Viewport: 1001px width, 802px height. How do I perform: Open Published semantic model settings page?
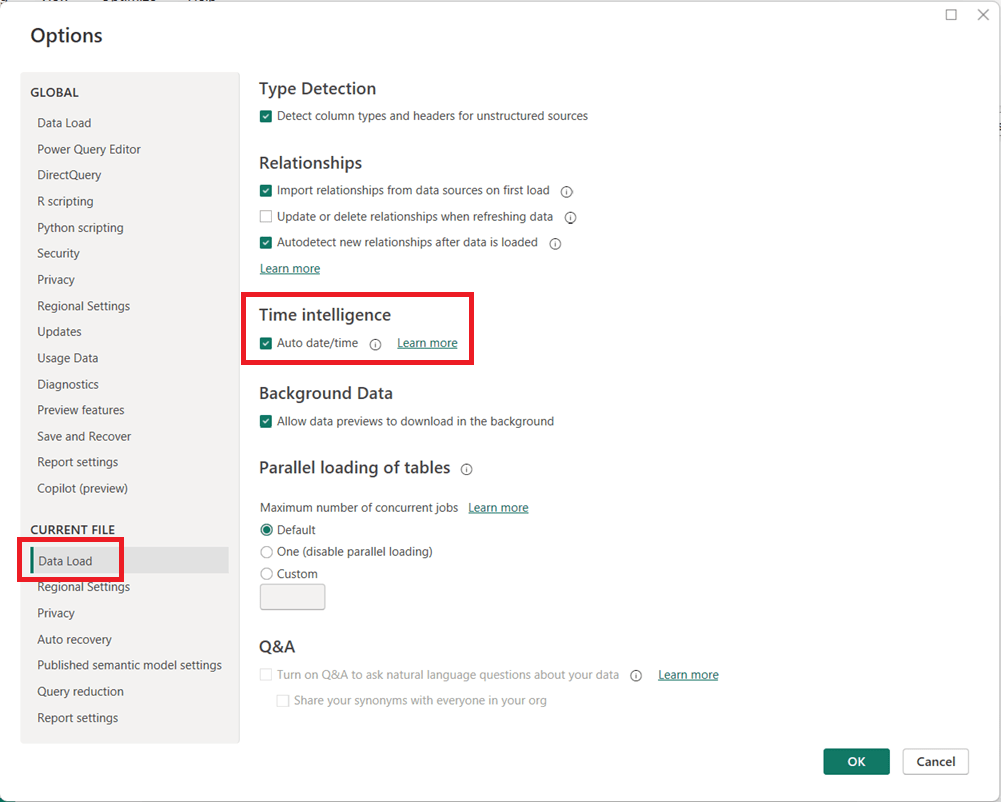click(x=129, y=665)
